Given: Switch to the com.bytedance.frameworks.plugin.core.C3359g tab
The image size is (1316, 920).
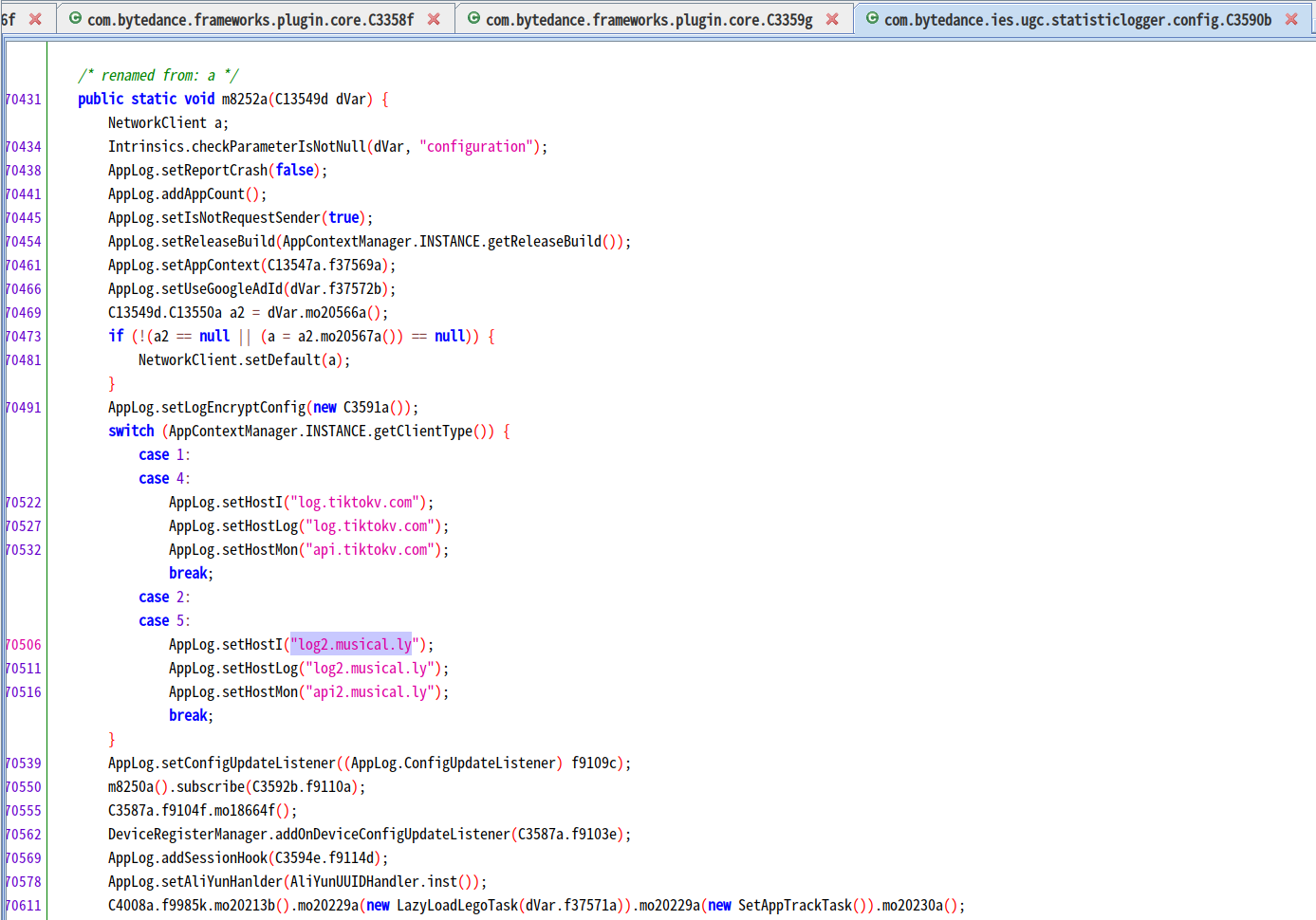Looking at the screenshot, I should (649, 20).
